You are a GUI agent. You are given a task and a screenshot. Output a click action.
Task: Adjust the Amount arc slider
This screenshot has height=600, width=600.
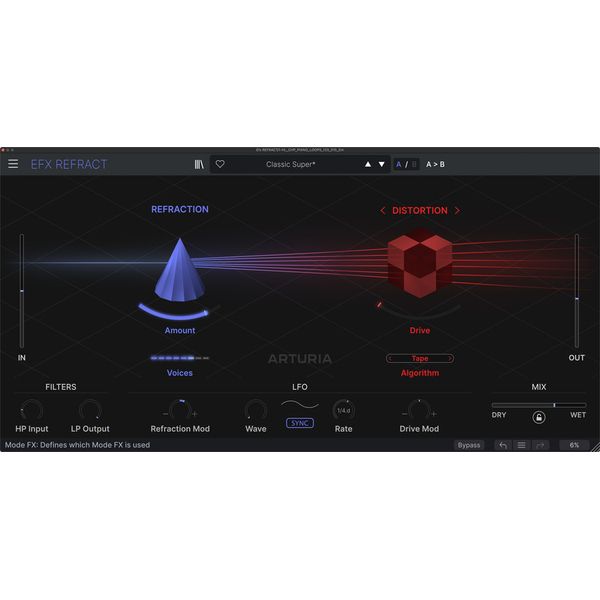pyautogui.click(x=177, y=312)
